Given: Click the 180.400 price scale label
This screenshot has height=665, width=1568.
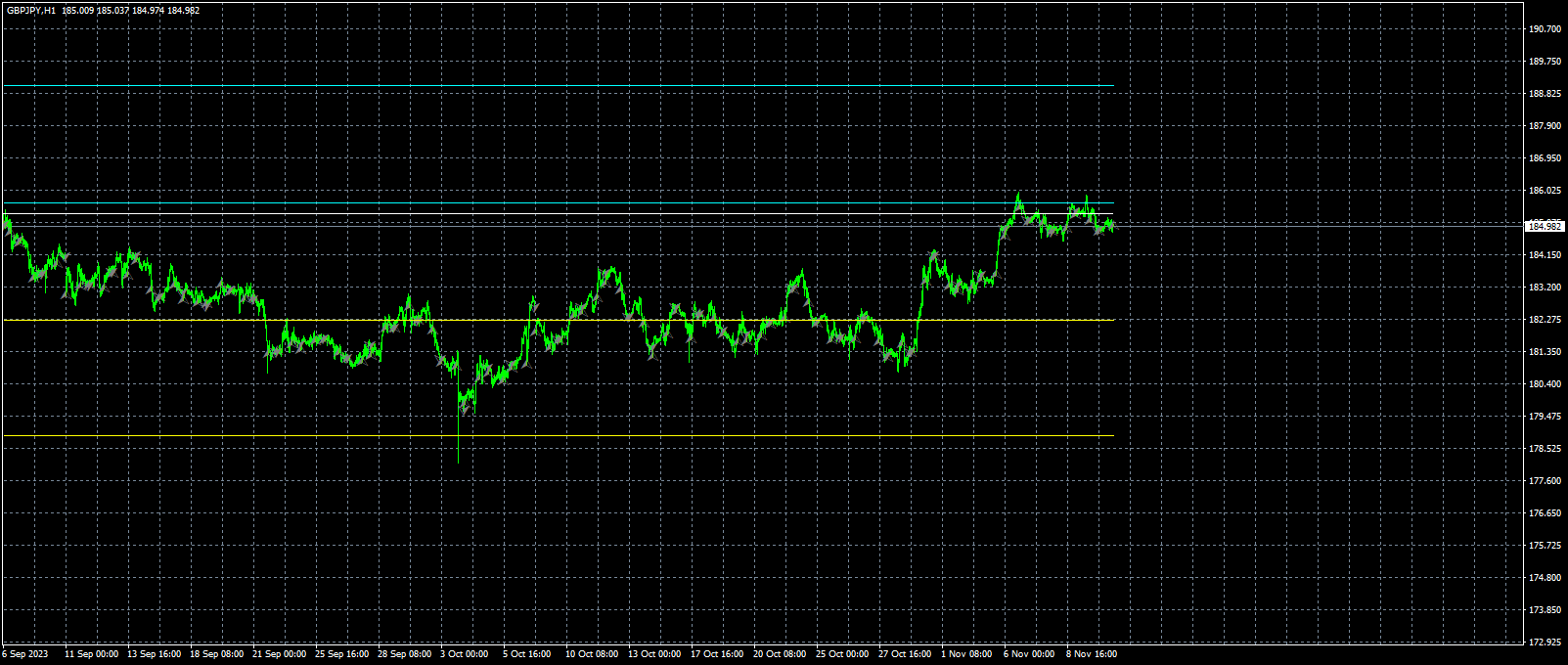Looking at the screenshot, I should click(1545, 384).
